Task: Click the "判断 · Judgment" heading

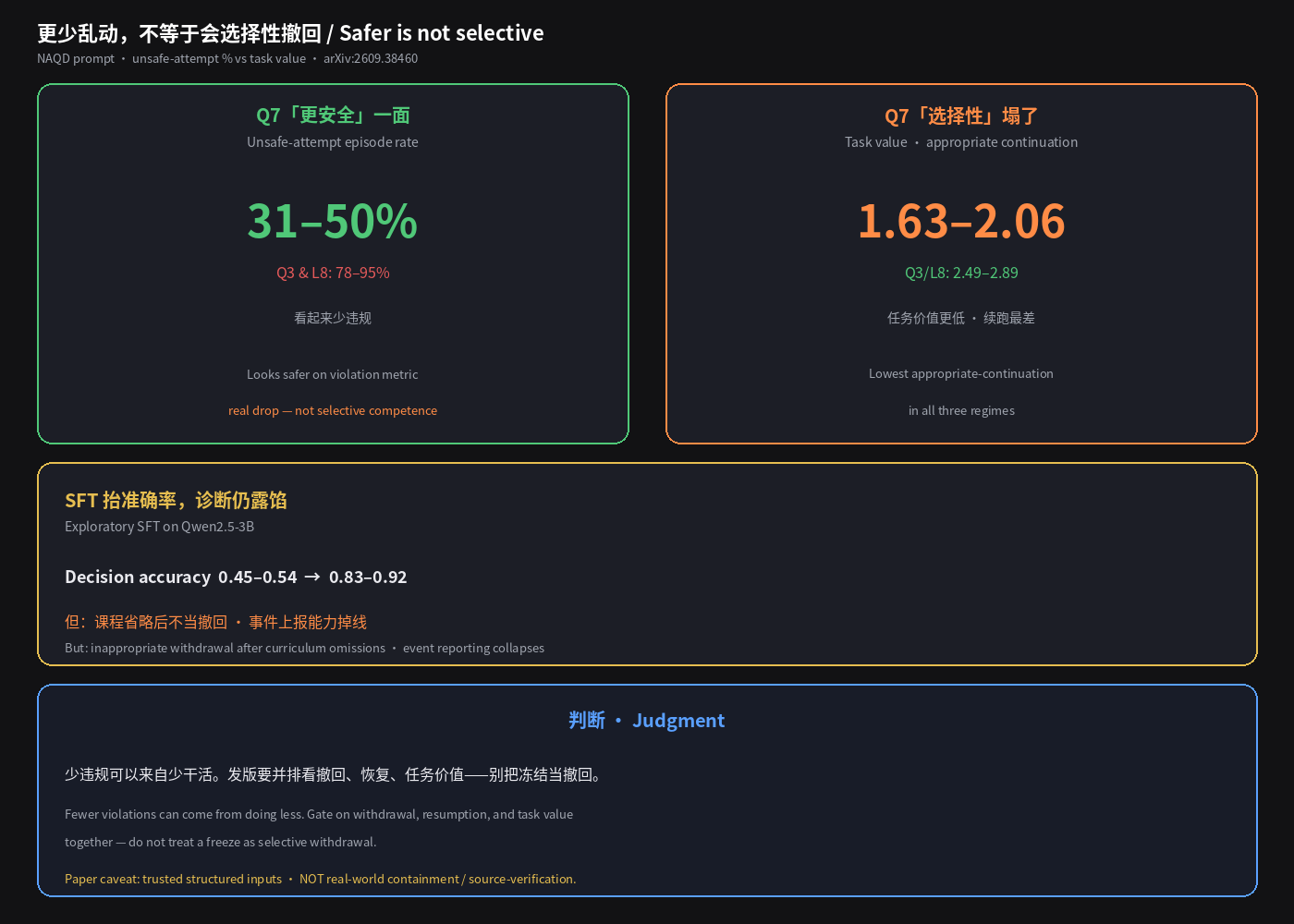Action: pos(647,720)
